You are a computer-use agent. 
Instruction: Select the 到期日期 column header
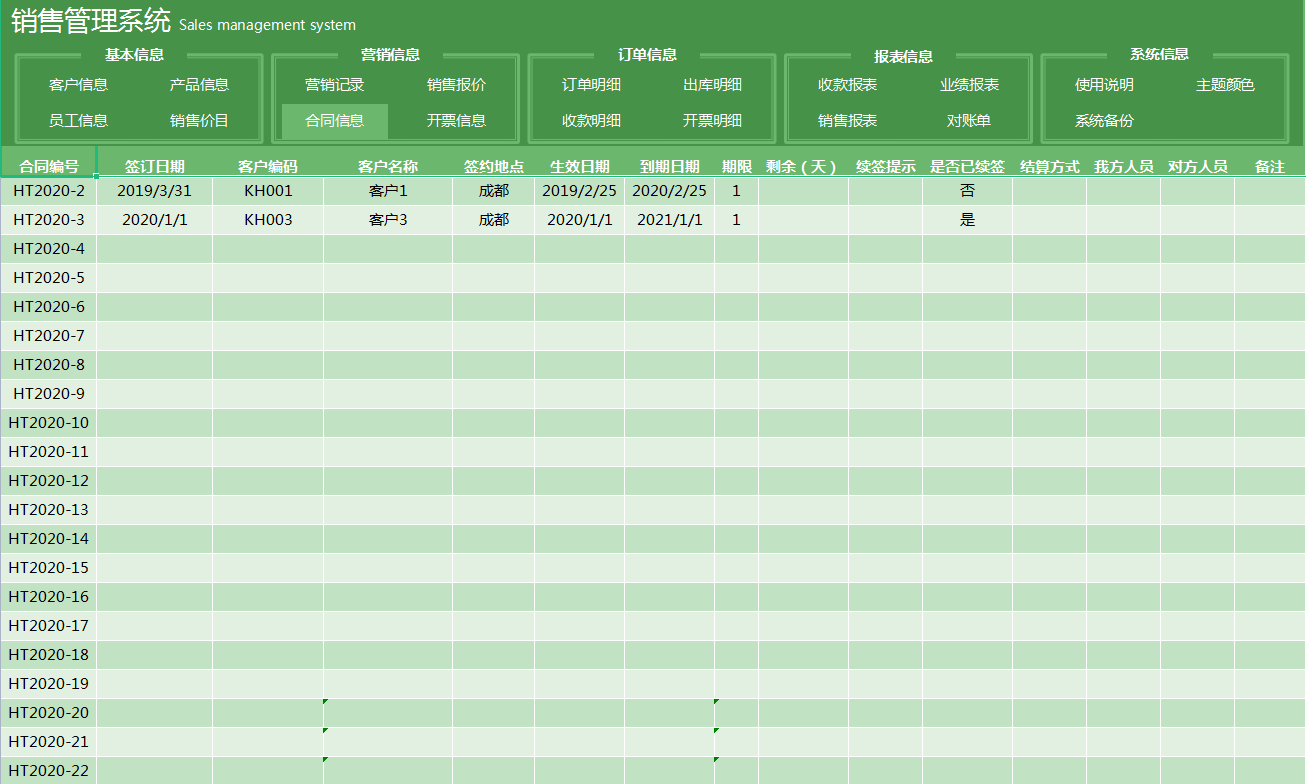tap(669, 166)
